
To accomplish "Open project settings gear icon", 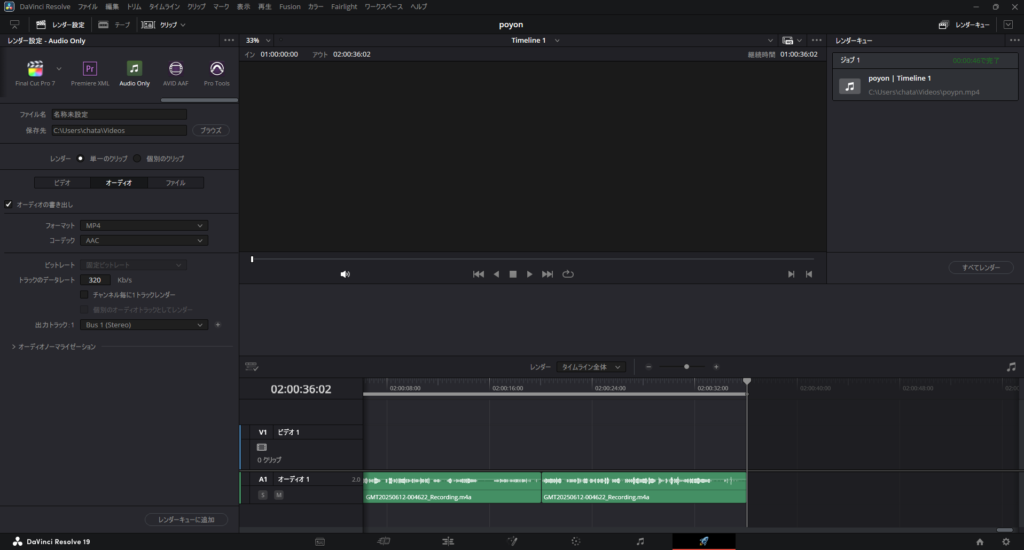I will tap(1006, 541).
